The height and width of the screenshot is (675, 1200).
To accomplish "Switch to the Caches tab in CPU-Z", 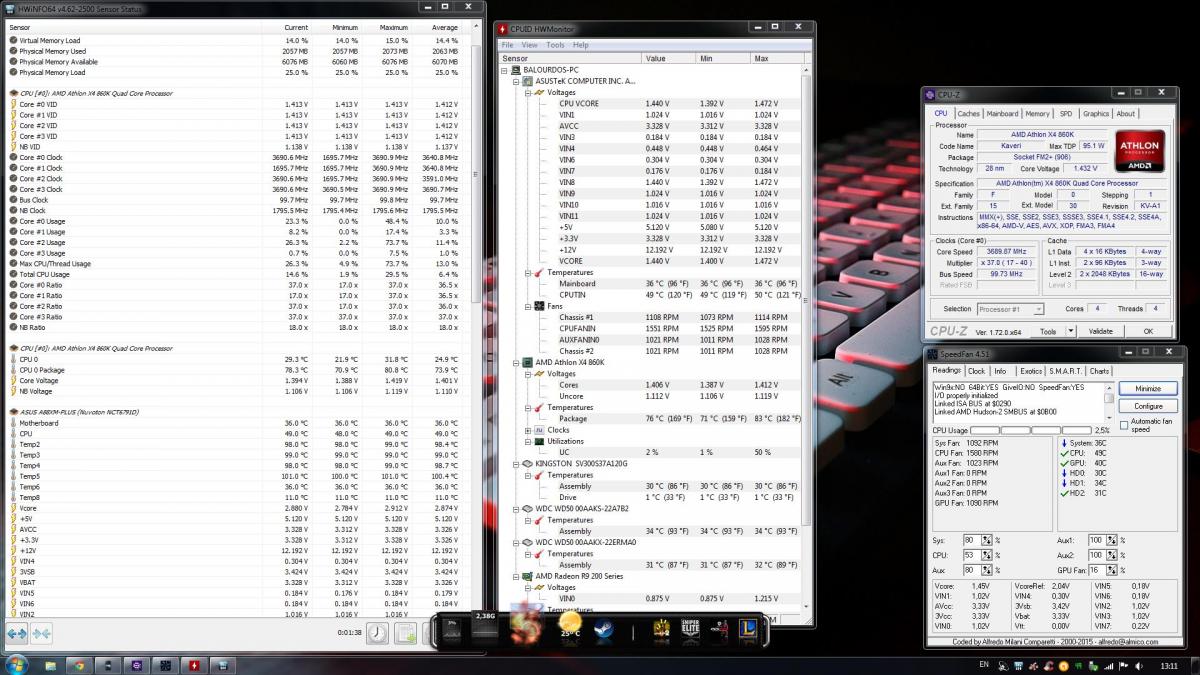I will [x=968, y=114].
